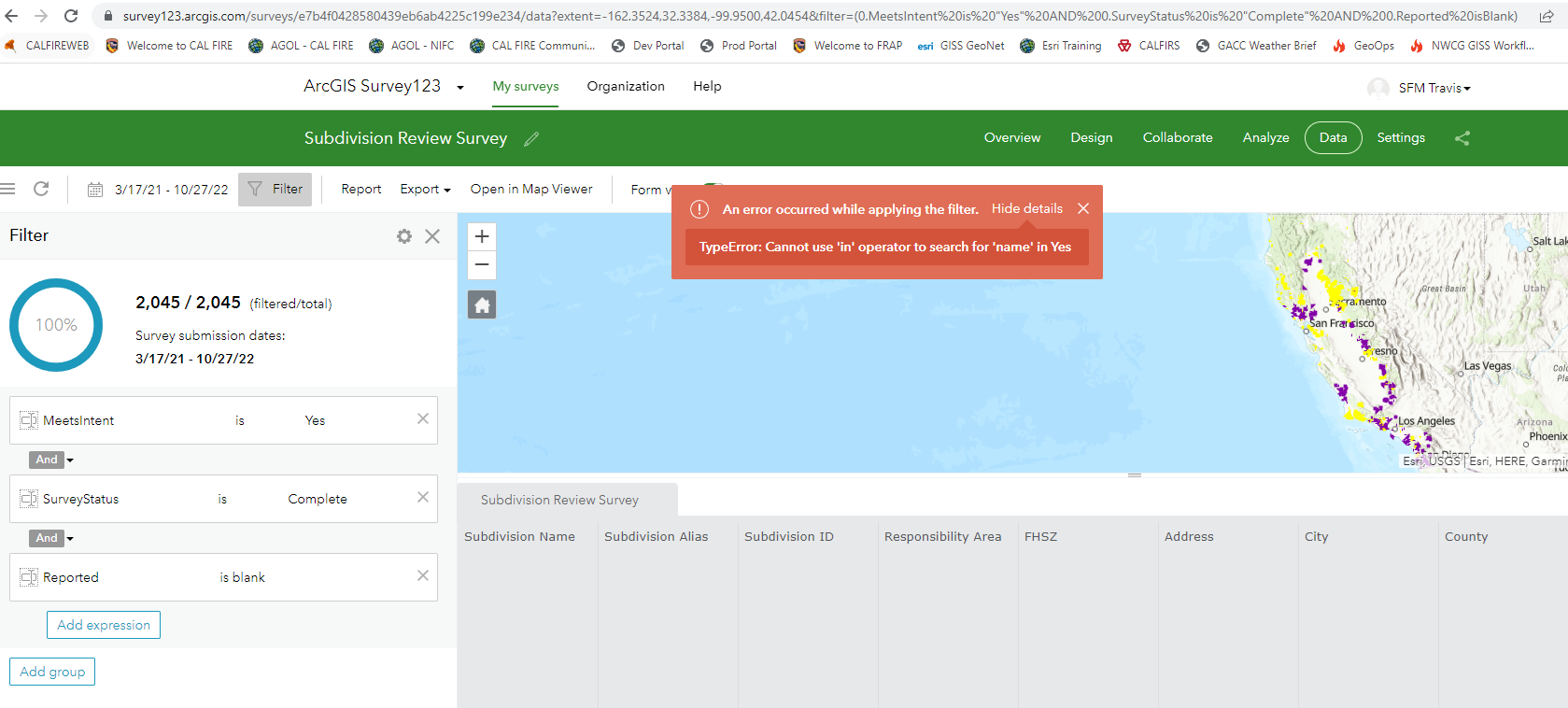Viewport: 1568px width, 708px height.
Task: Switch to the Overview tab
Action: 1012,137
